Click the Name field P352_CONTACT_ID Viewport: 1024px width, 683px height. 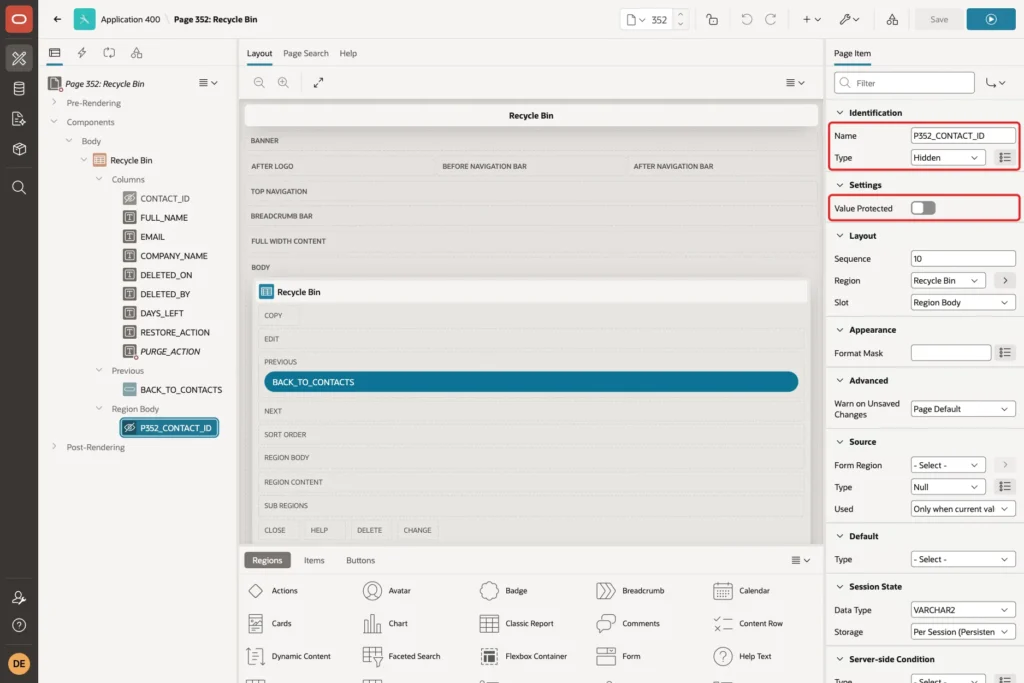[x=963, y=135]
